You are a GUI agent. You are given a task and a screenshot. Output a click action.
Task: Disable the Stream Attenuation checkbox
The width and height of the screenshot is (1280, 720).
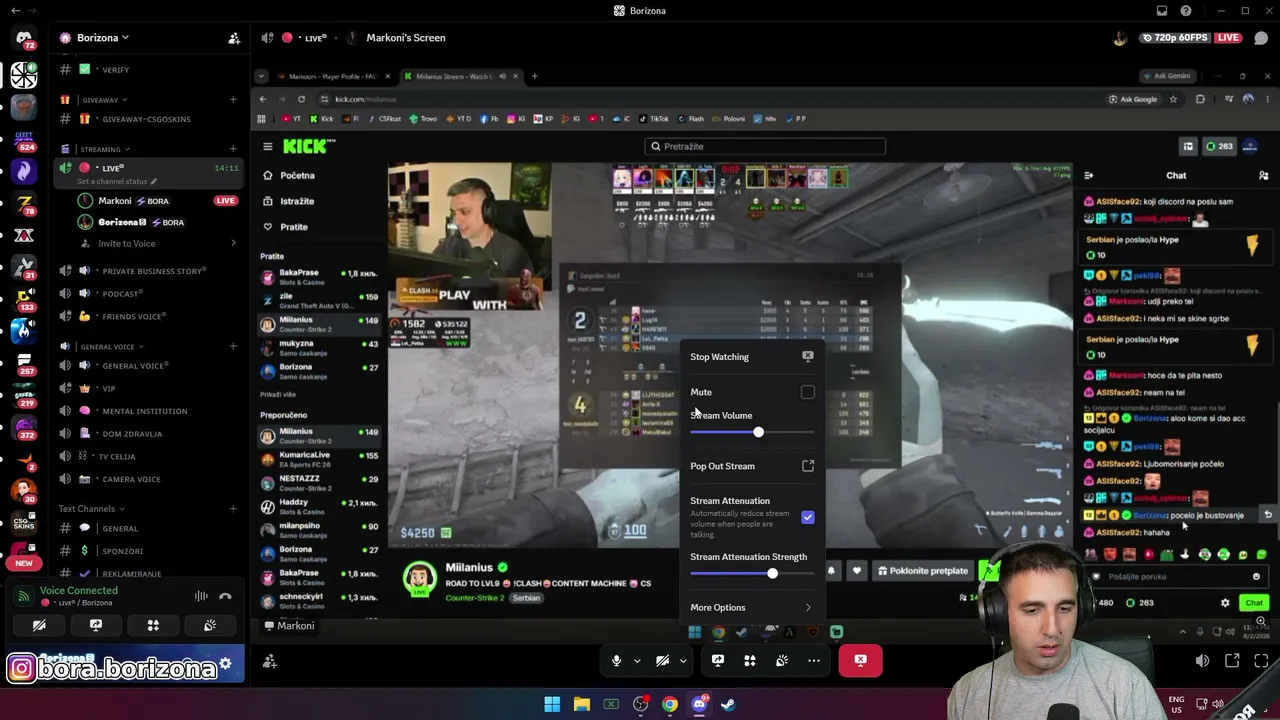click(808, 517)
